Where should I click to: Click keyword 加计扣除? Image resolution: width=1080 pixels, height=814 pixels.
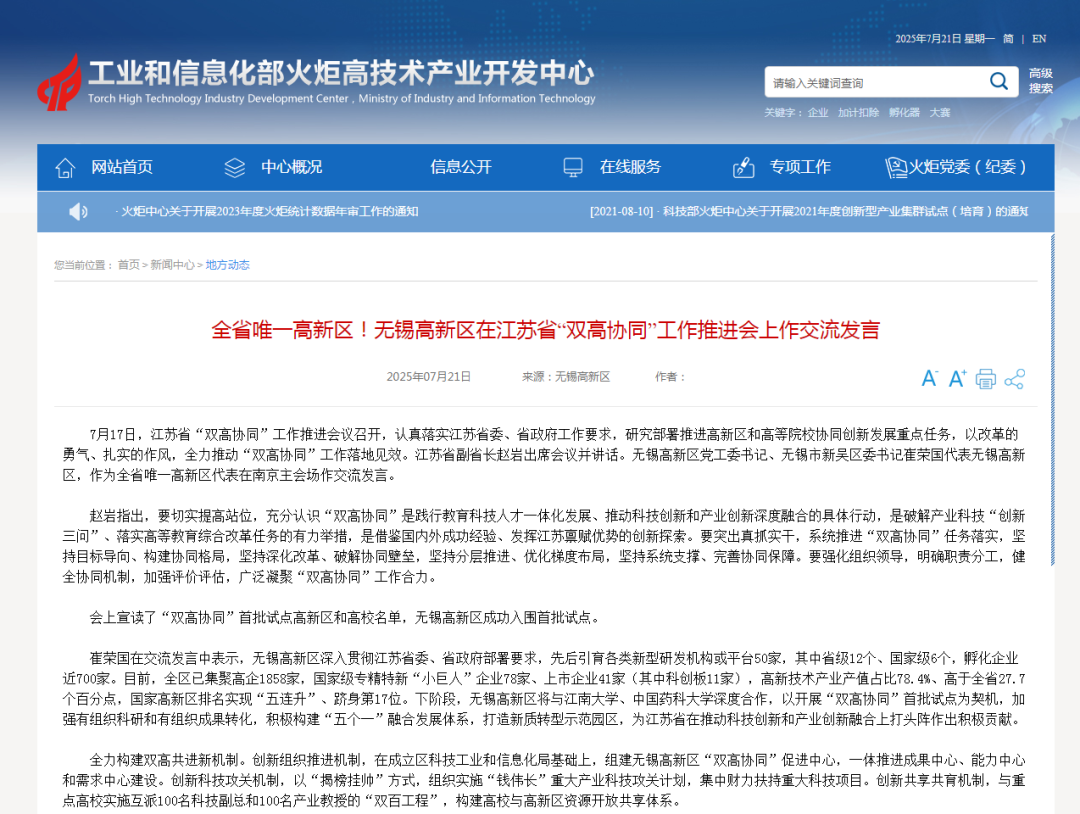[x=858, y=112]
